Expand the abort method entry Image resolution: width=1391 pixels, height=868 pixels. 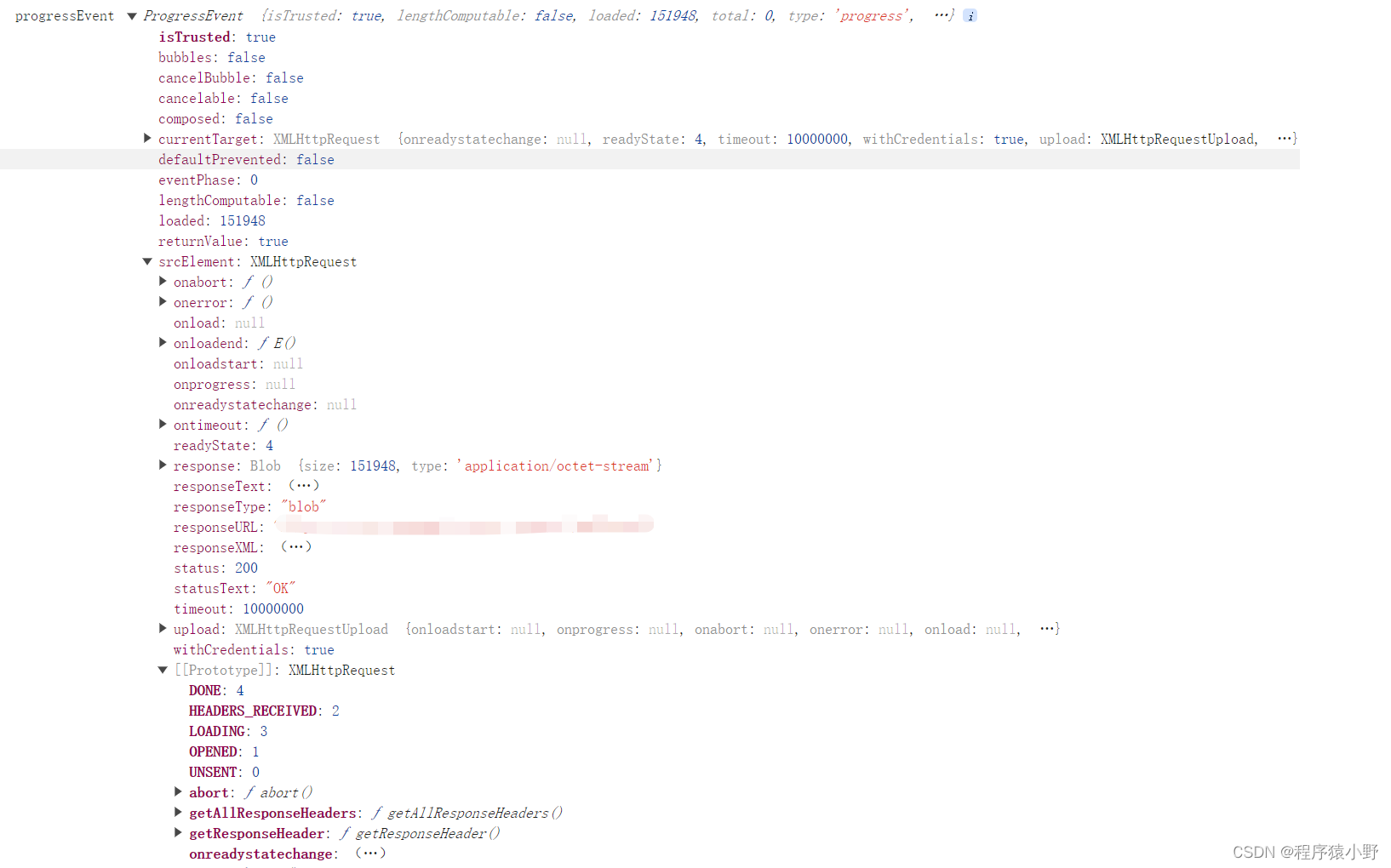coord(178,791)
